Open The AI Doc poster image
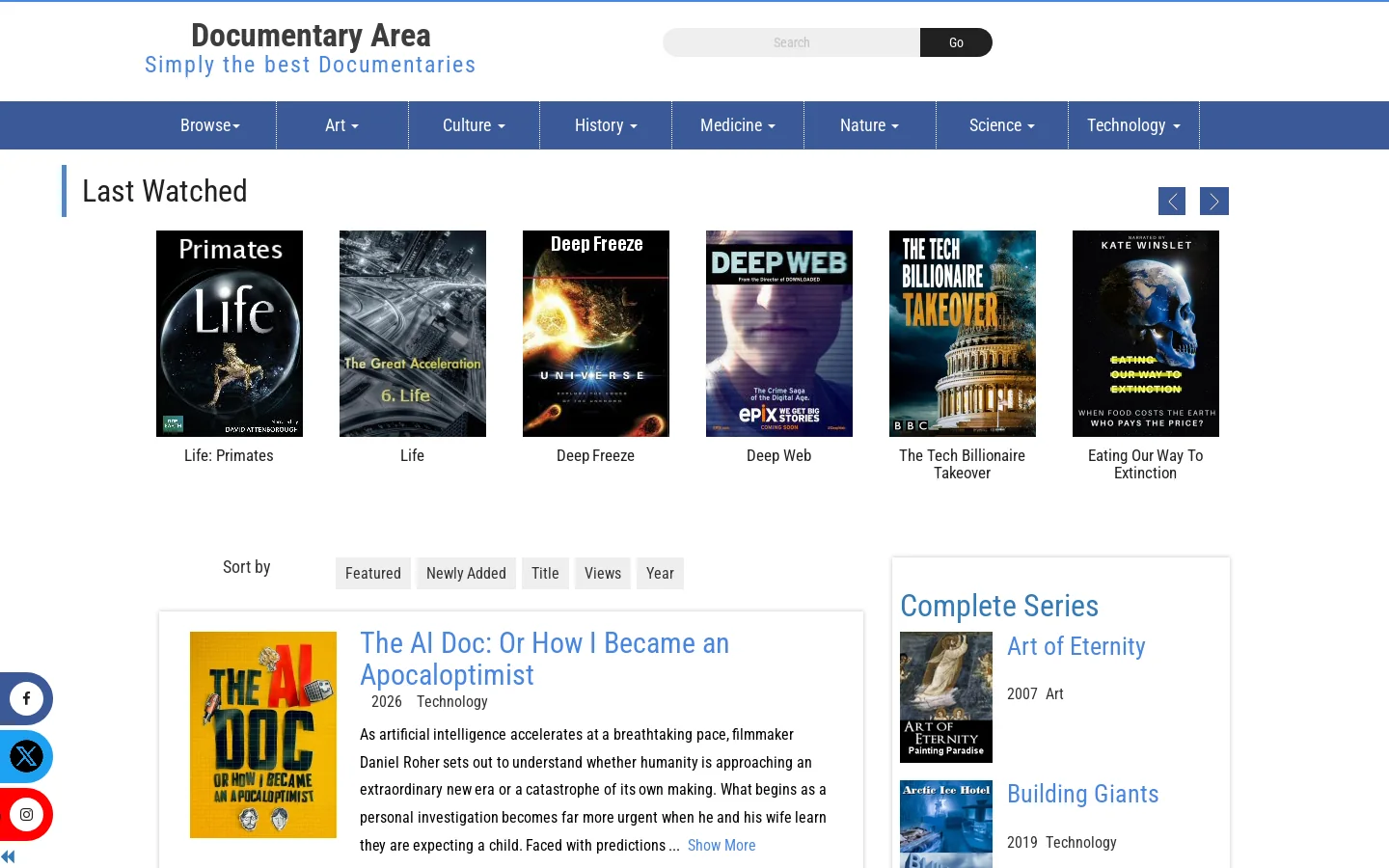Screen dimensions: 1389x868 263,735
